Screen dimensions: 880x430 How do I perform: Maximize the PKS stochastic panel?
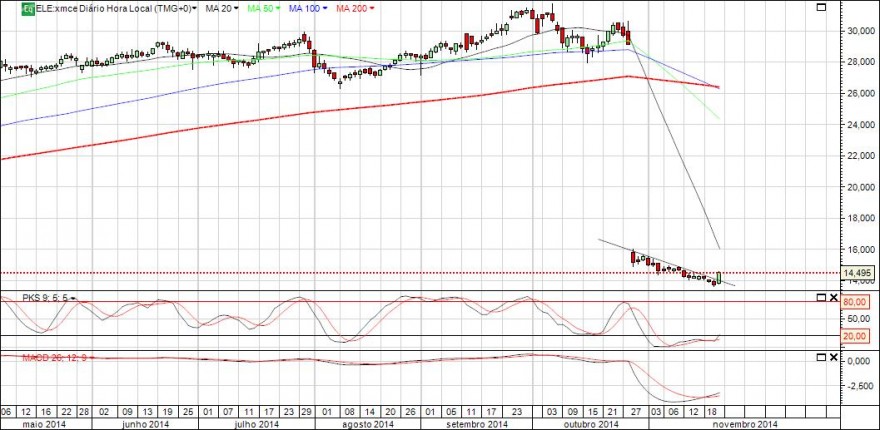pos(821,298)
